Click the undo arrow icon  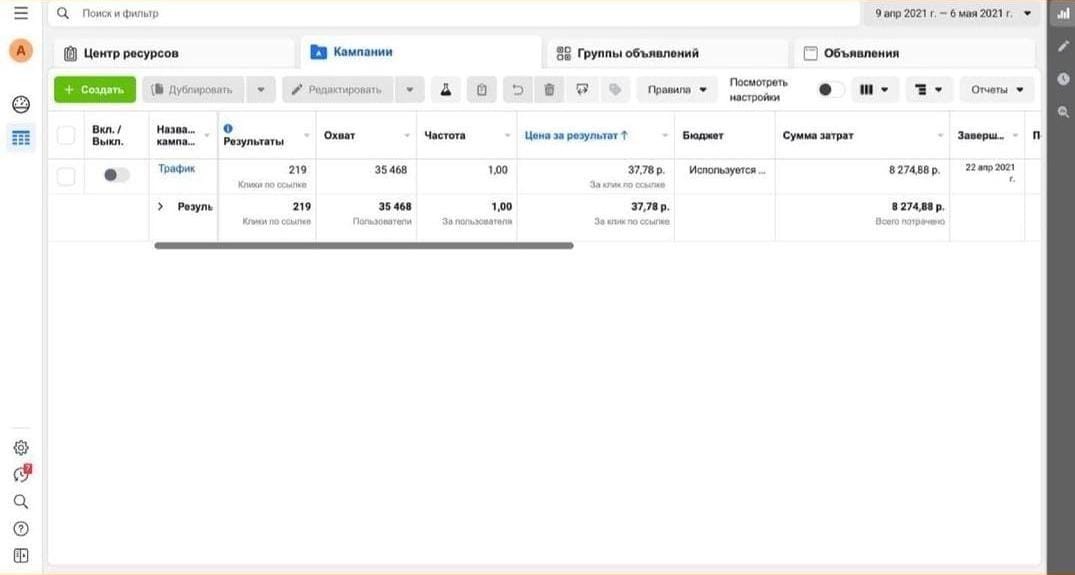tap(518, 90)
